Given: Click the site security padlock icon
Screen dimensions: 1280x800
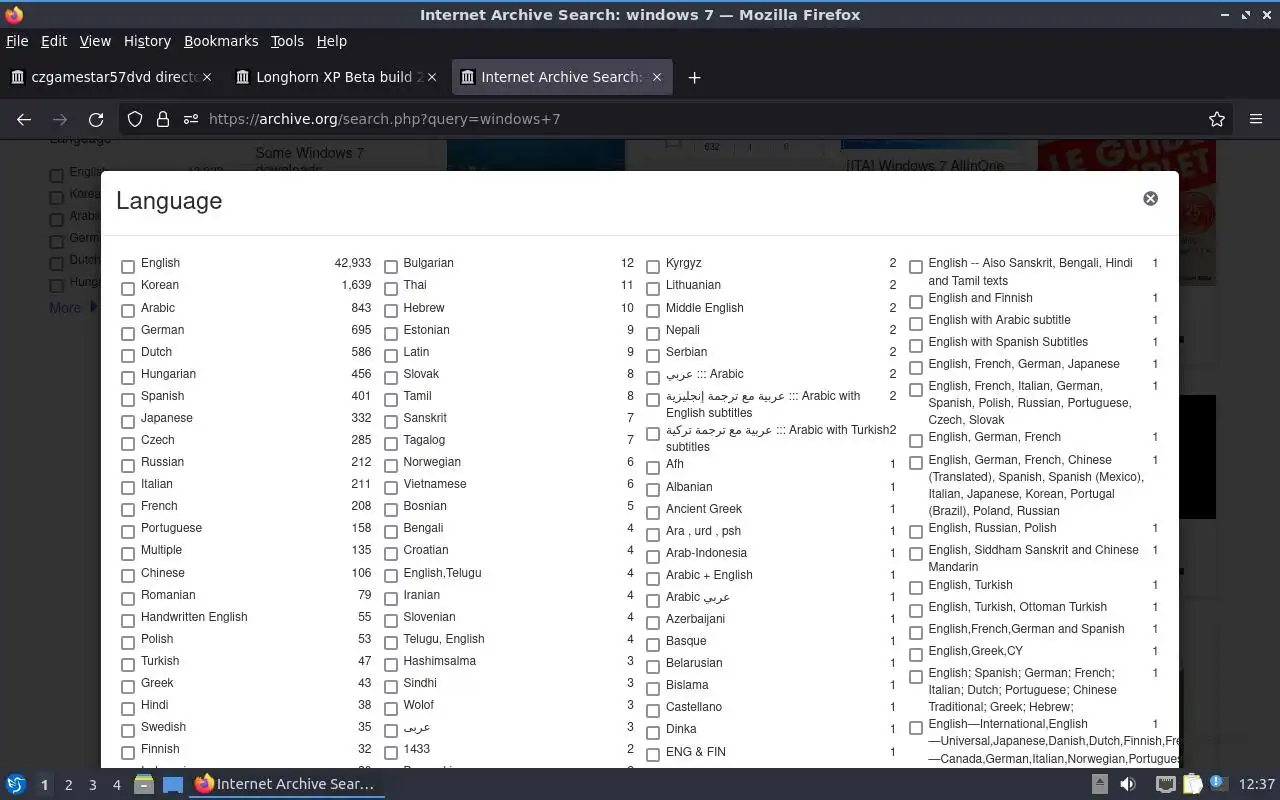Looking at the screenshot, I should click(163, 119).
